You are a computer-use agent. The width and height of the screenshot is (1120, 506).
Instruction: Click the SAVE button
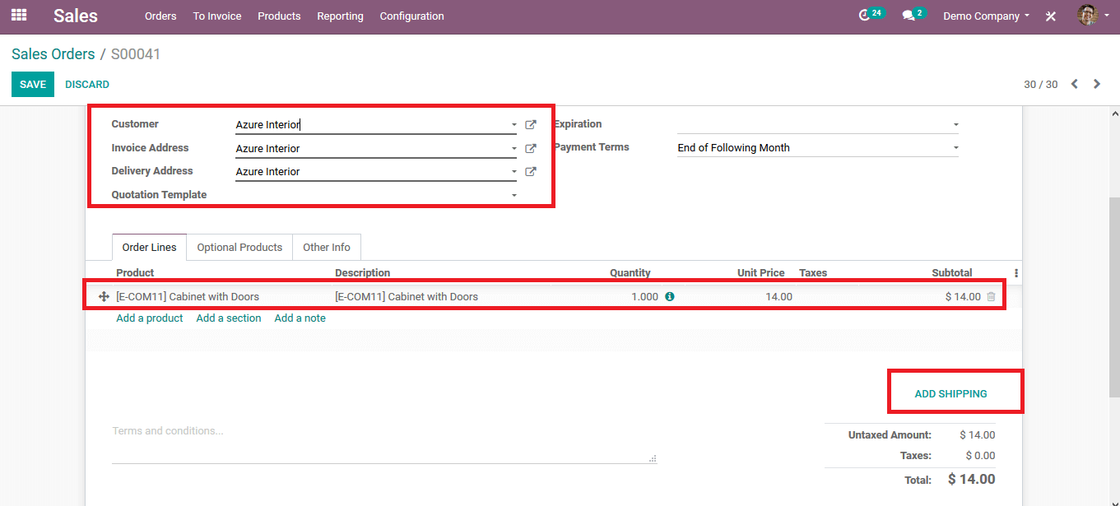33,84
